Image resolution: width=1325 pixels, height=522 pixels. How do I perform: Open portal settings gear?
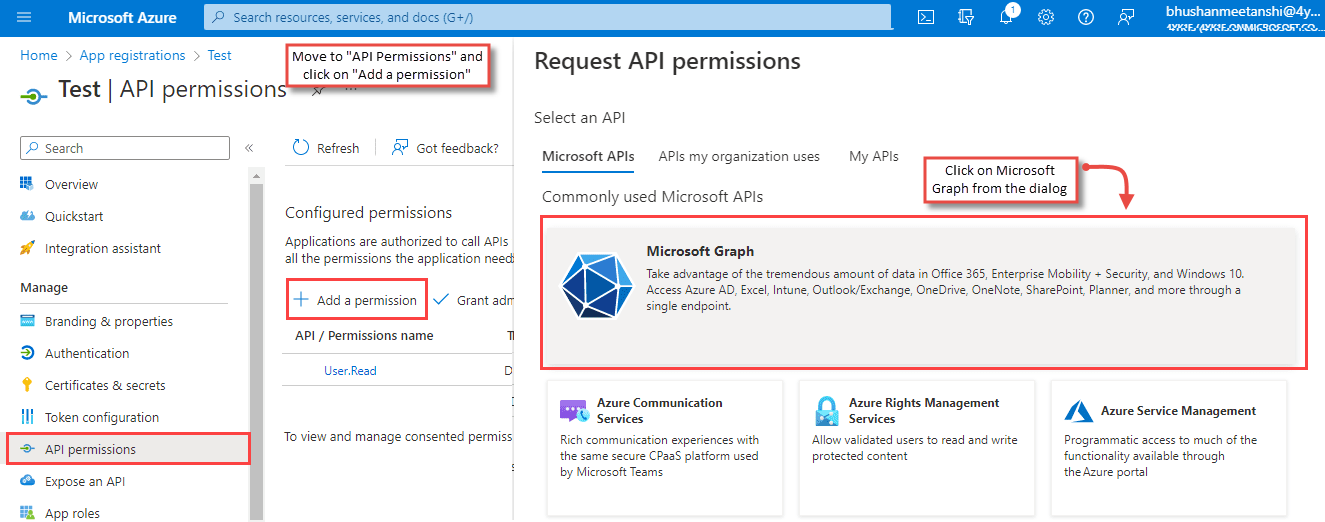[x=1046, y=17]
